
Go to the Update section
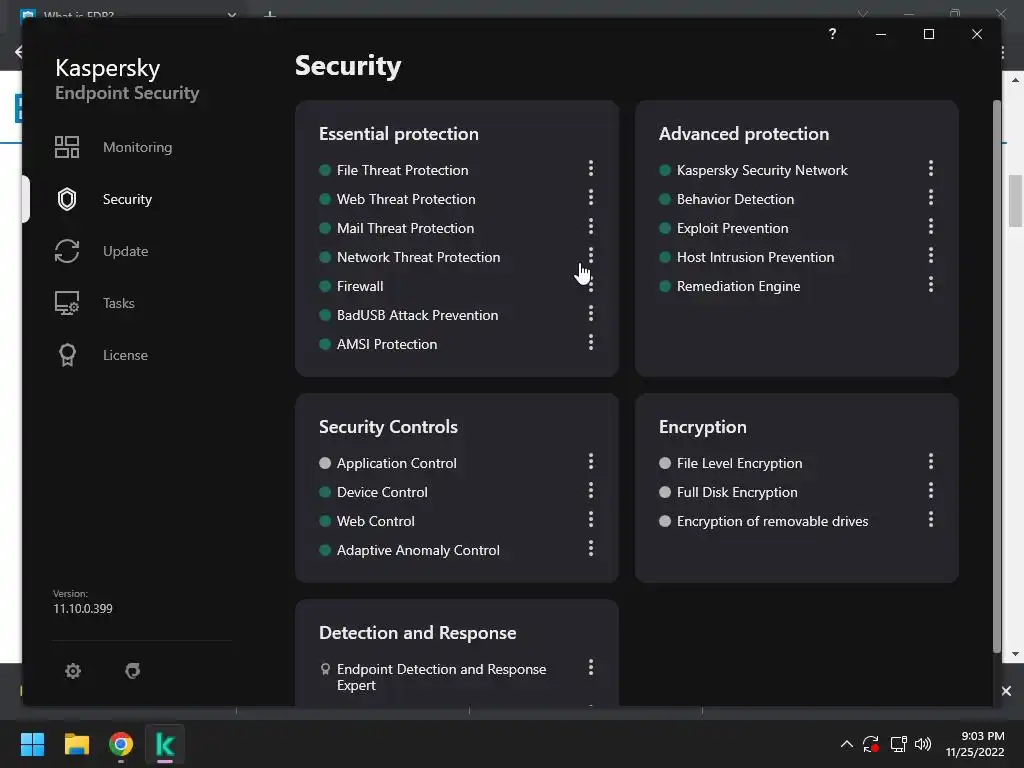pyautogui.click(x=125, y=251)
